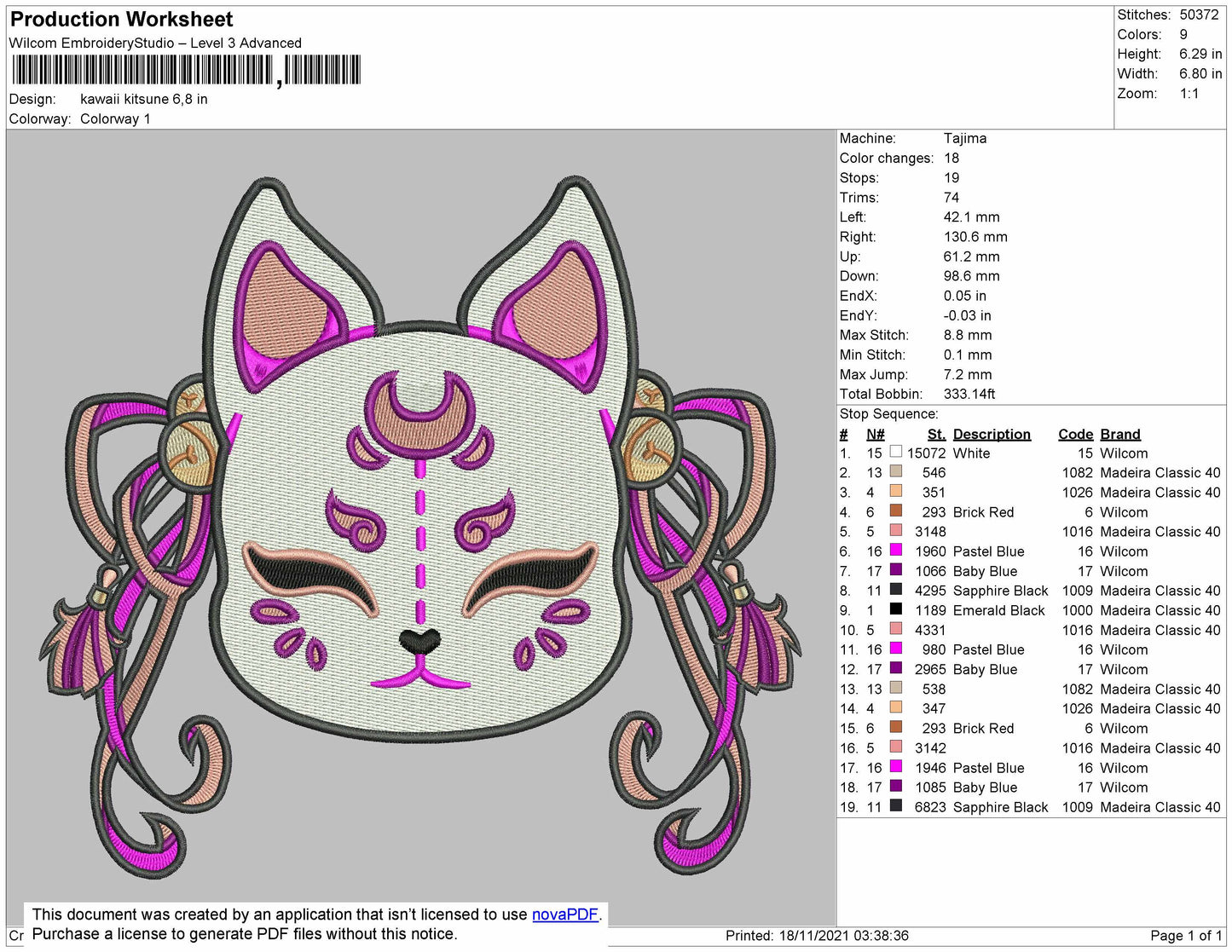Click the Colorway 1 value

point(115,118)
